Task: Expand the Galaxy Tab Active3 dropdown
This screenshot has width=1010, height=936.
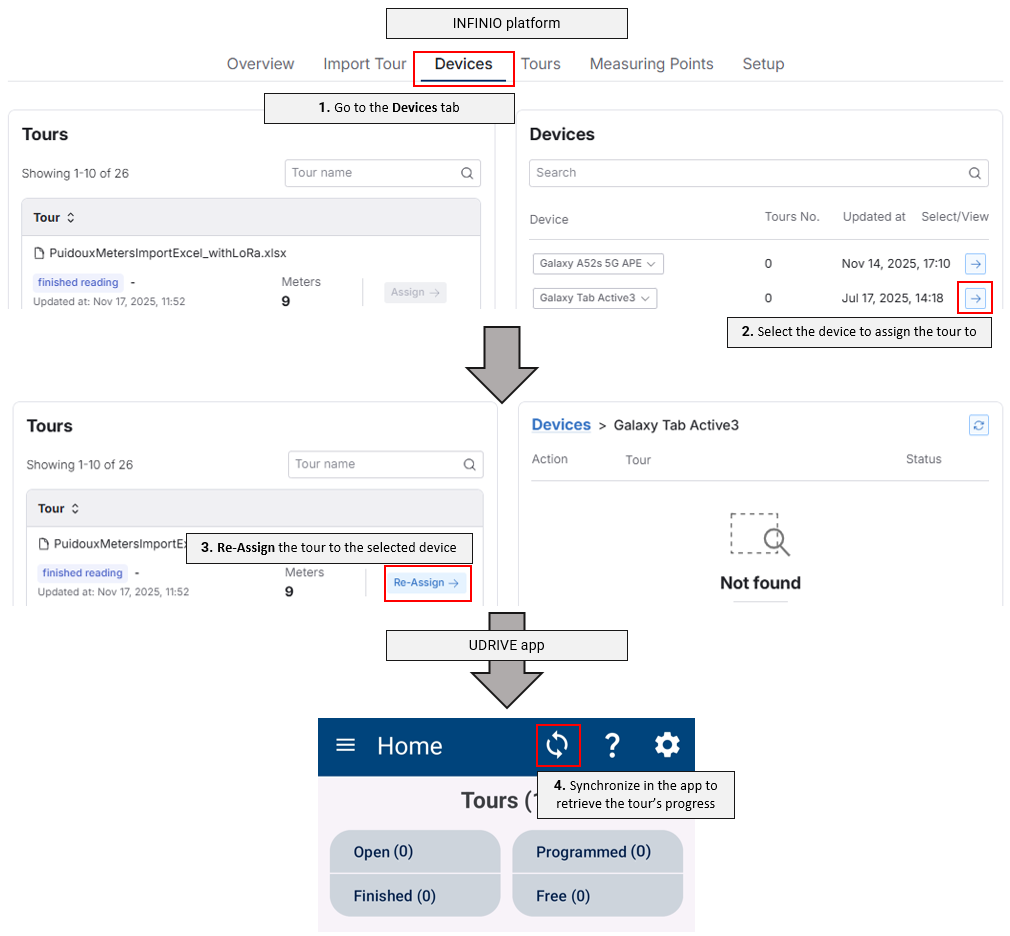Action: point(594,298)
